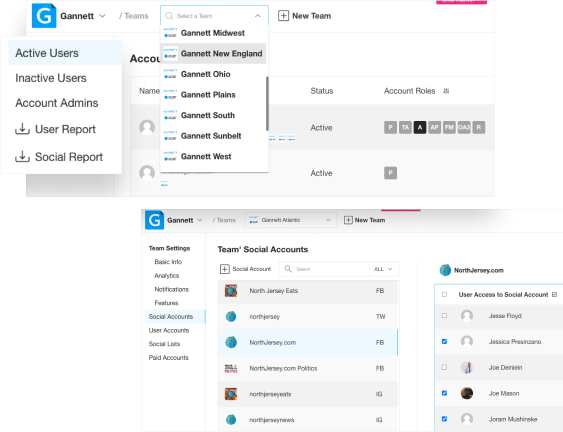Viewport: 563px width, 432px height.
Task: Open Inactive Users menu item
Action: [51, 78]
